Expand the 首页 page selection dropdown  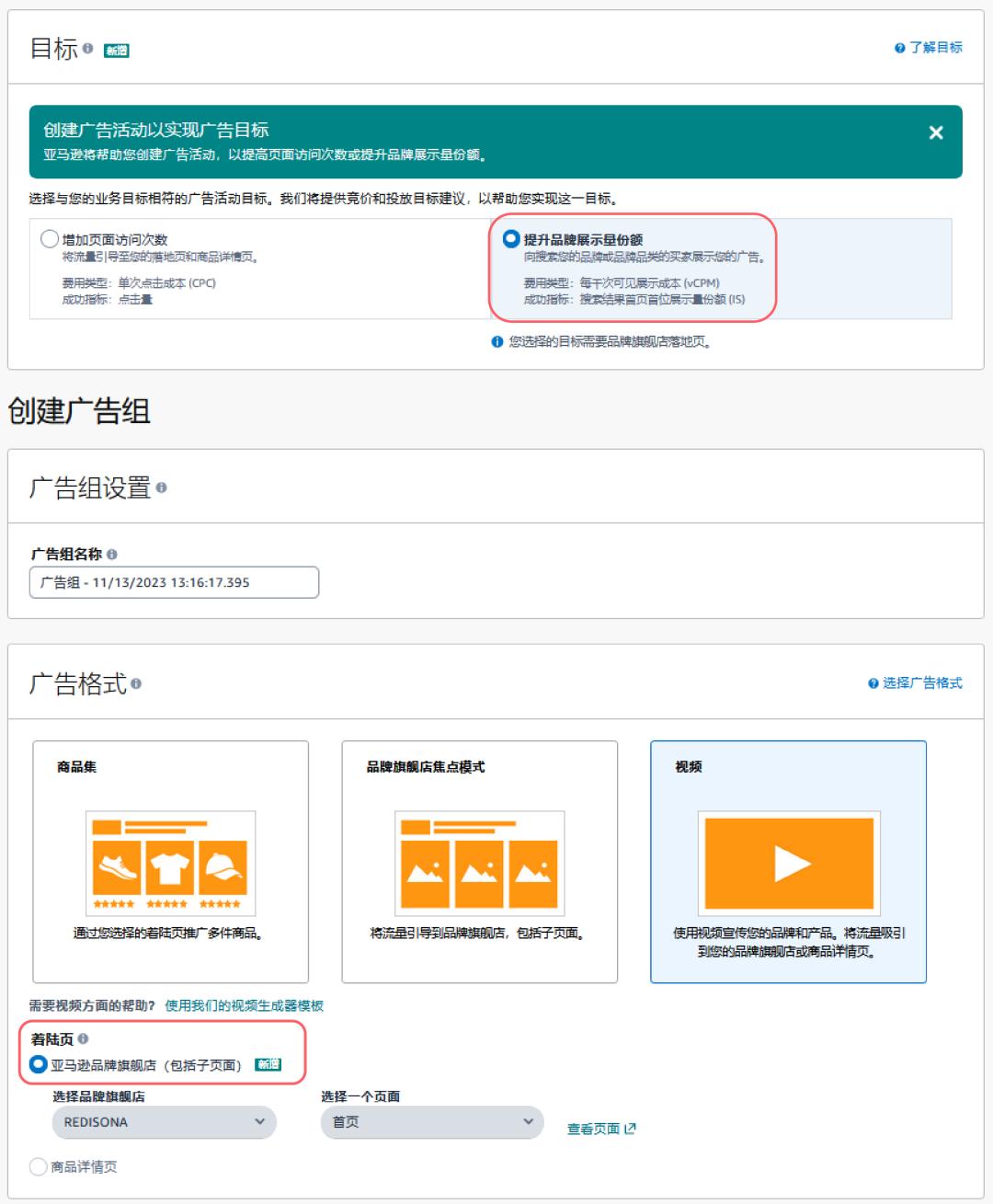(432, 1122)
